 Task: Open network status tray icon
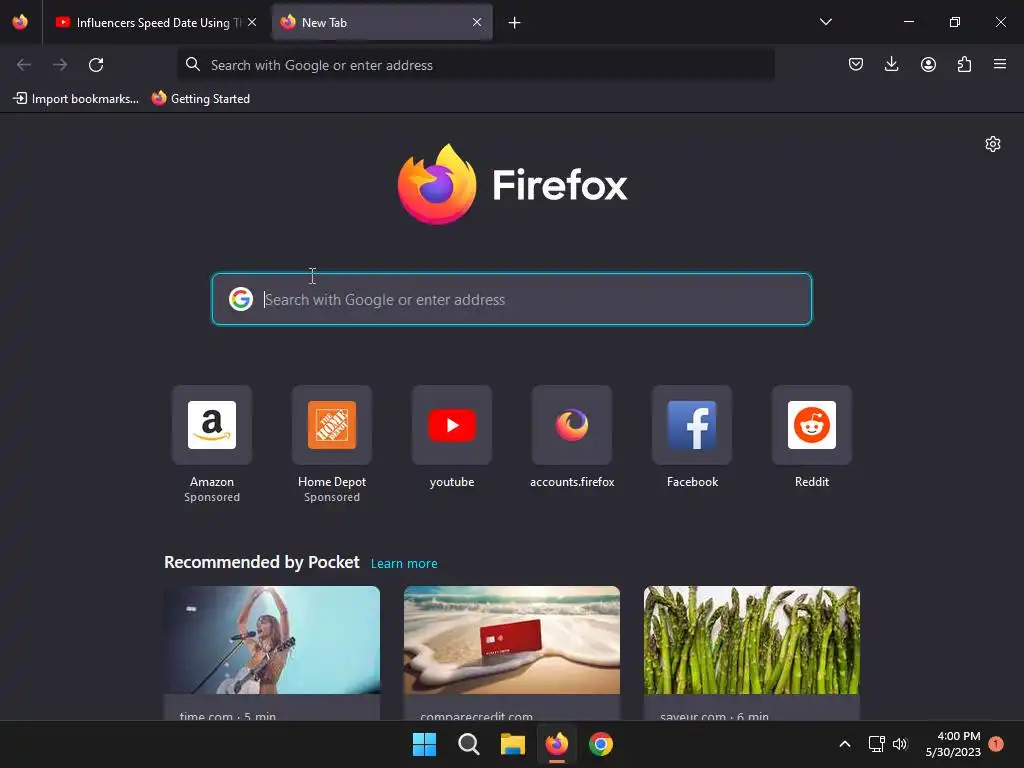(876, 744)
